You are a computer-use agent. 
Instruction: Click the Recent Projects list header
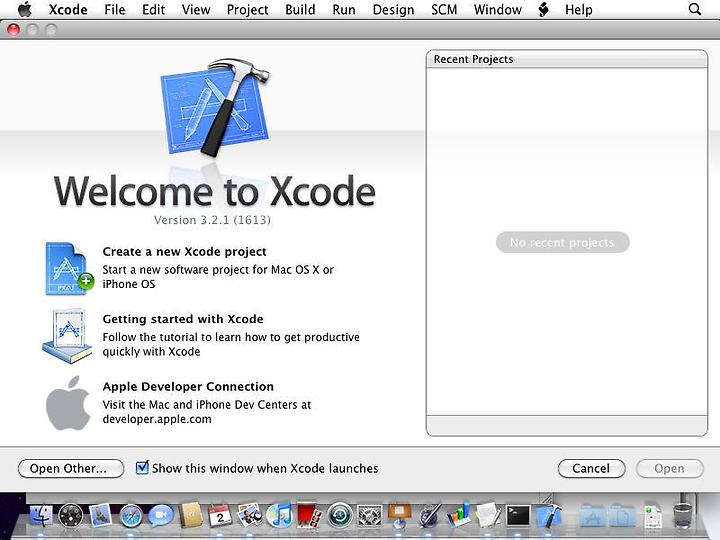[x=567, y=59]
